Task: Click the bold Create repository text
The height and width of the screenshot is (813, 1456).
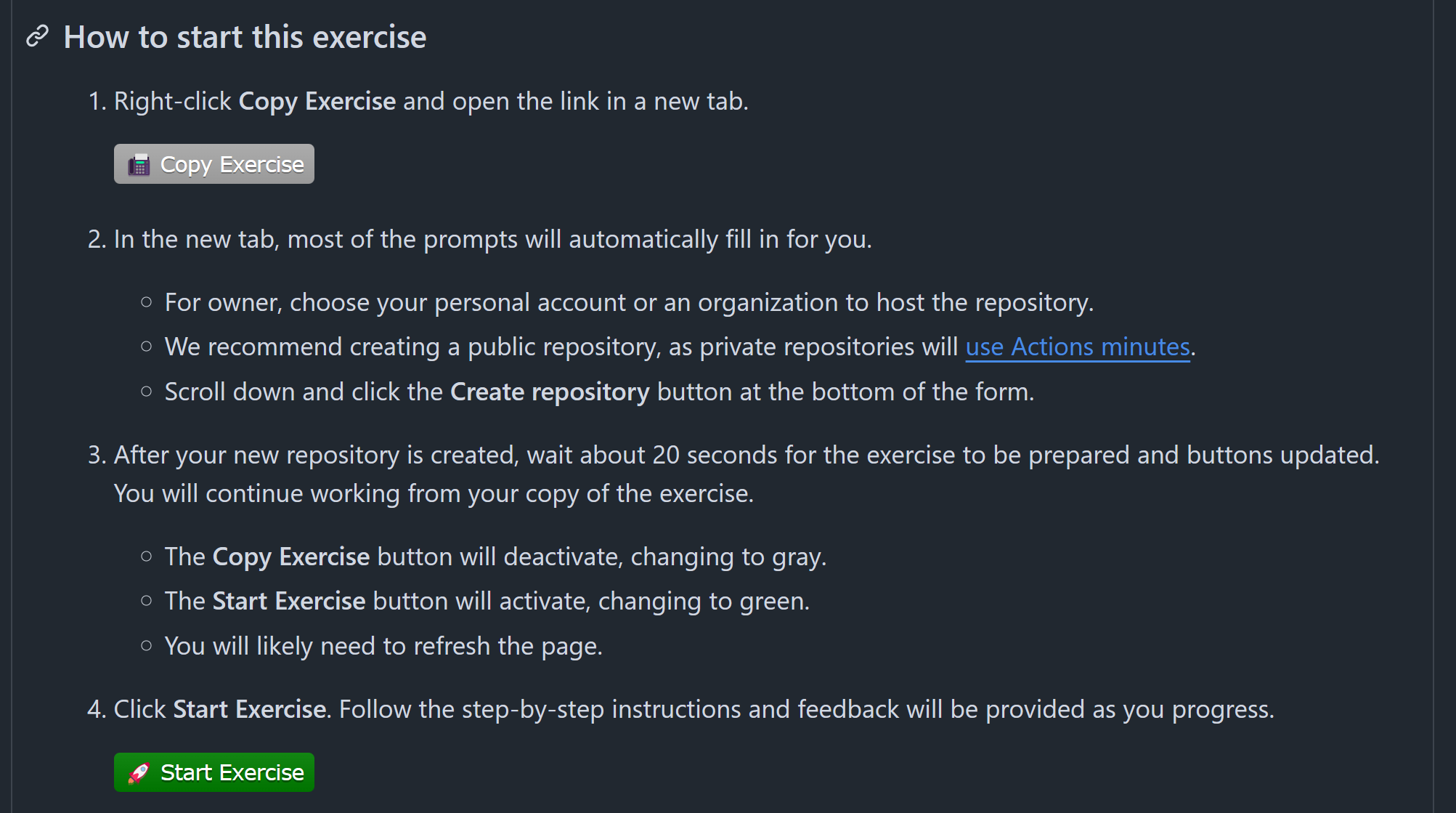Action: (550, 392)
